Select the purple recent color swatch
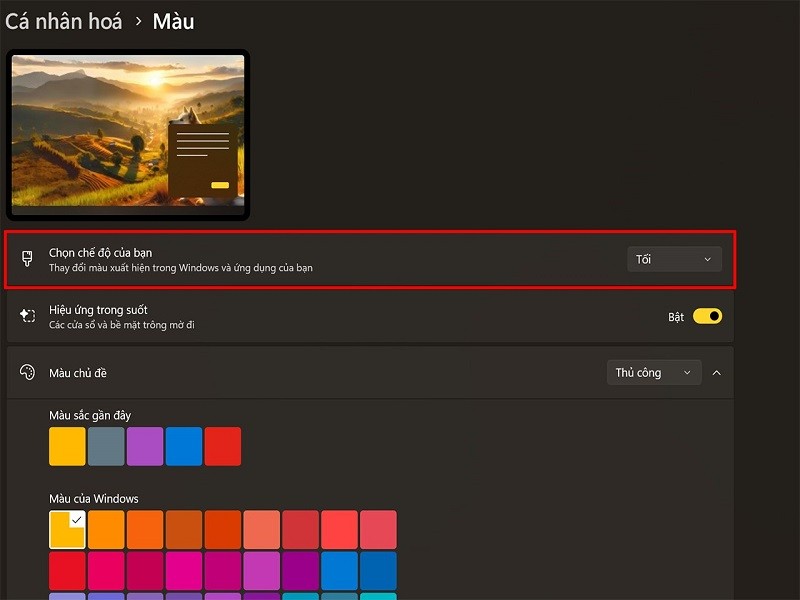Screen dimensions: 800x600 (x=144, y=446)
